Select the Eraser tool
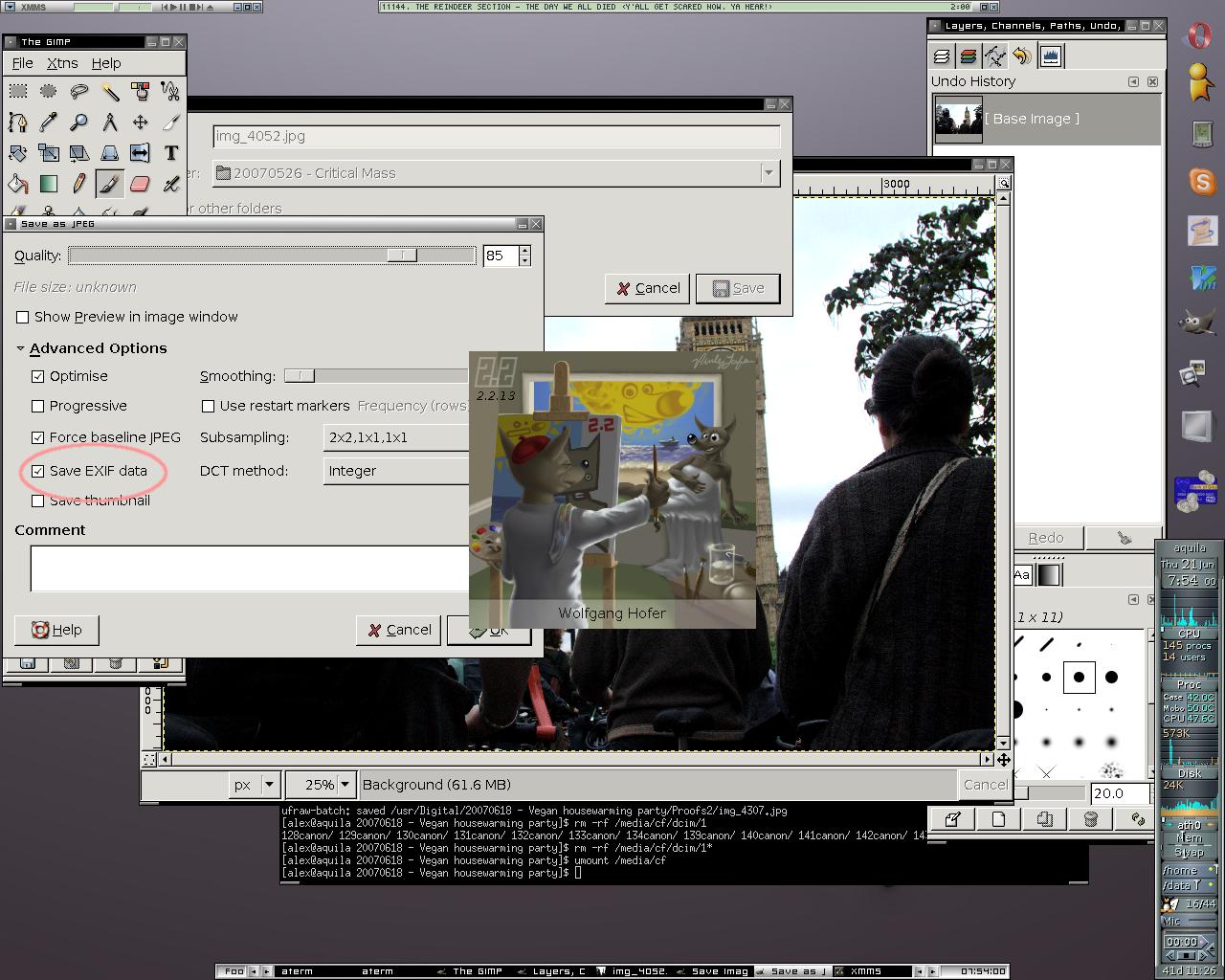Viewport: 1225px width, 980px height. pyautogui.click(x=141, y=183)
